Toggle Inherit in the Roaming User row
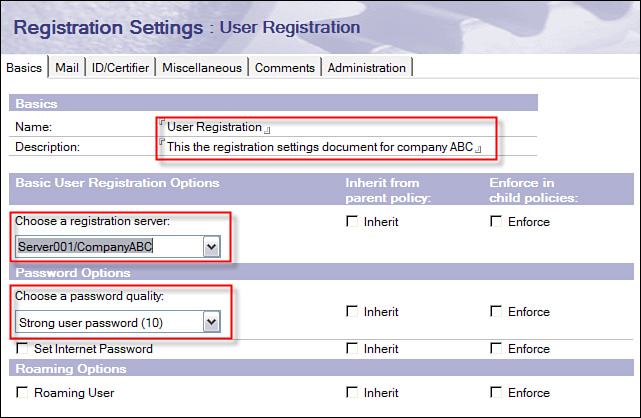 [x=351, y=393]
